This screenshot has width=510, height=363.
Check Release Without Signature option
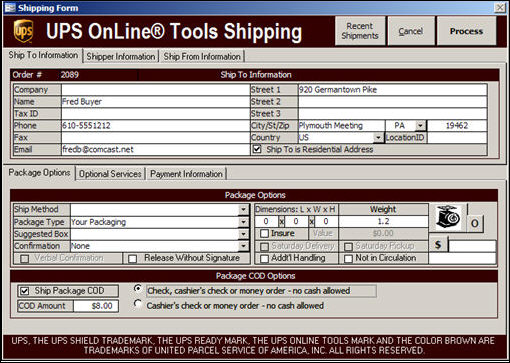(132, 258)
